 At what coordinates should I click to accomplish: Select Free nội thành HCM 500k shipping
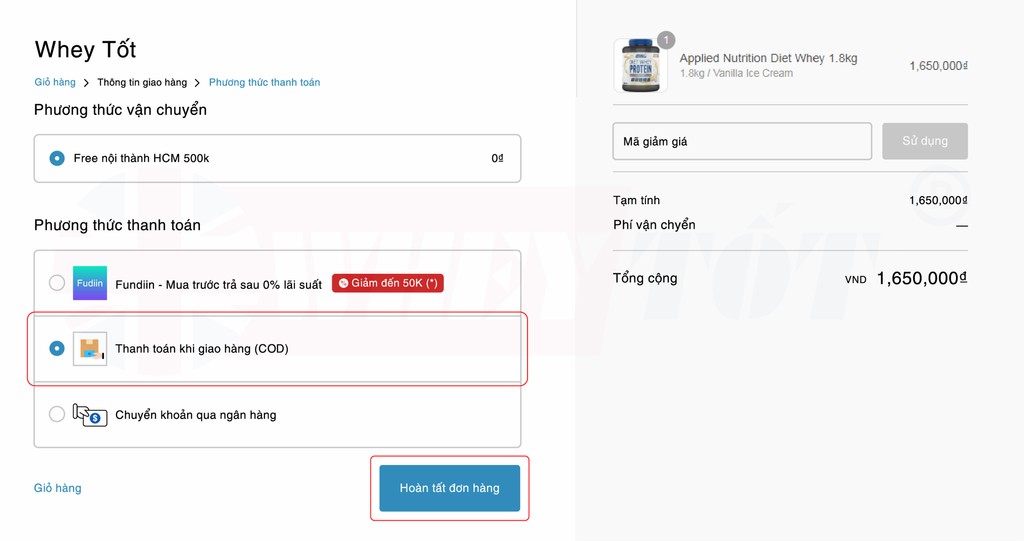[278, 158]
